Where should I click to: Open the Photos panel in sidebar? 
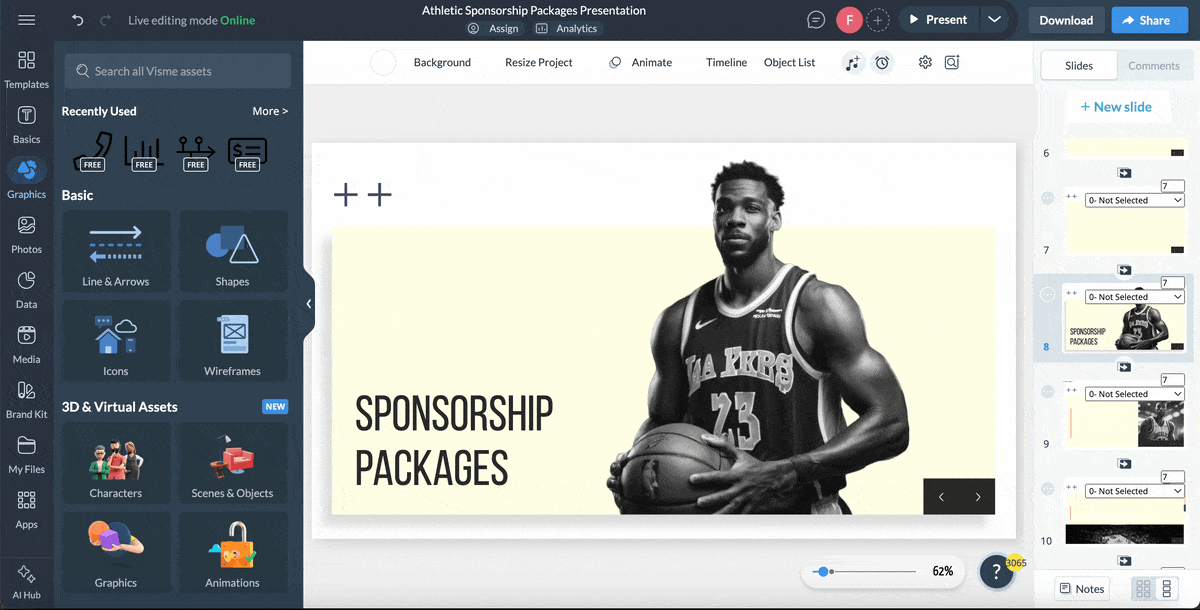[27, 234]
